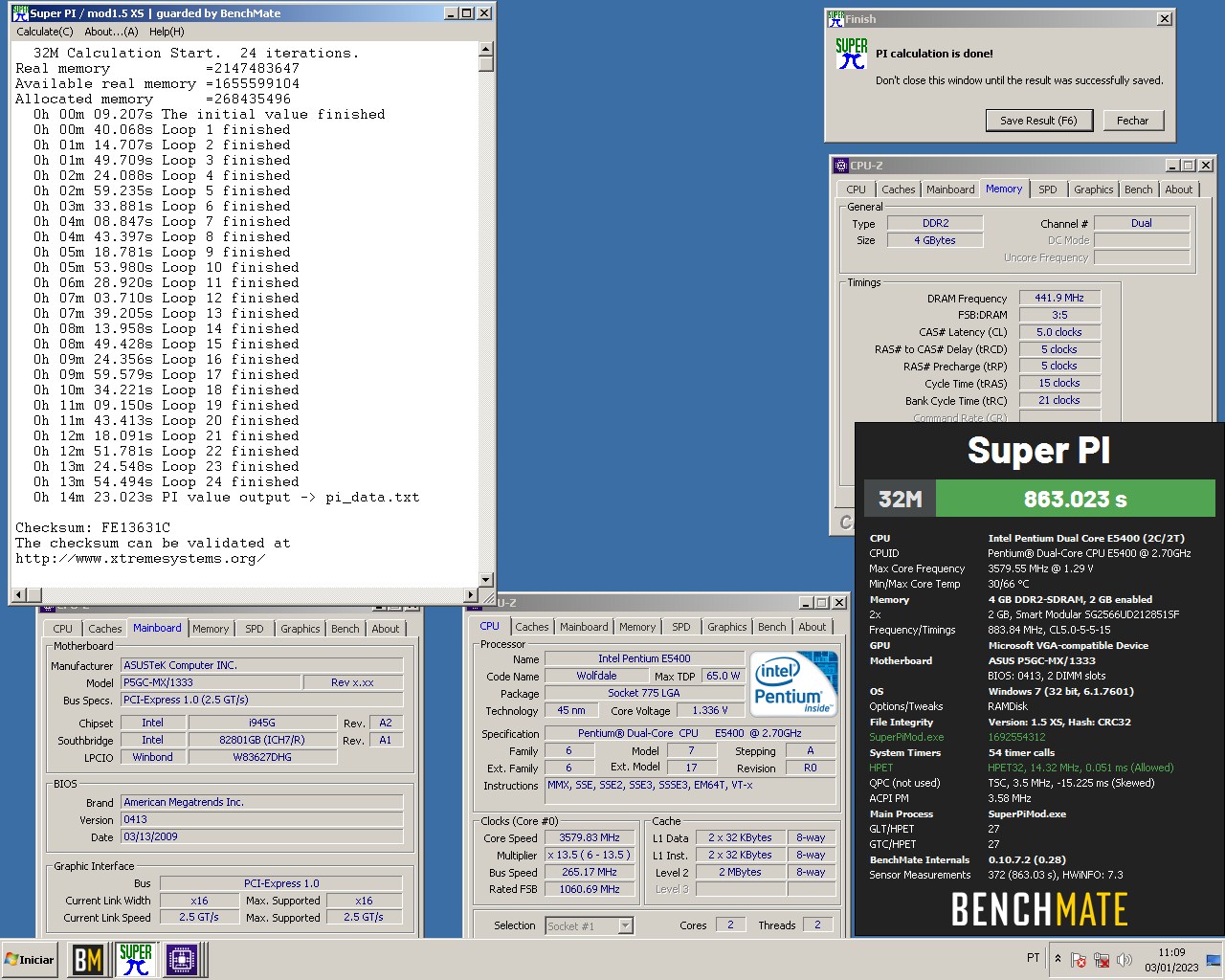This screenshot has height=980, width=1225.
Task: Select Graphics tab in CPU-tab CPU-Z window
Action: click(x=726, y=627)
